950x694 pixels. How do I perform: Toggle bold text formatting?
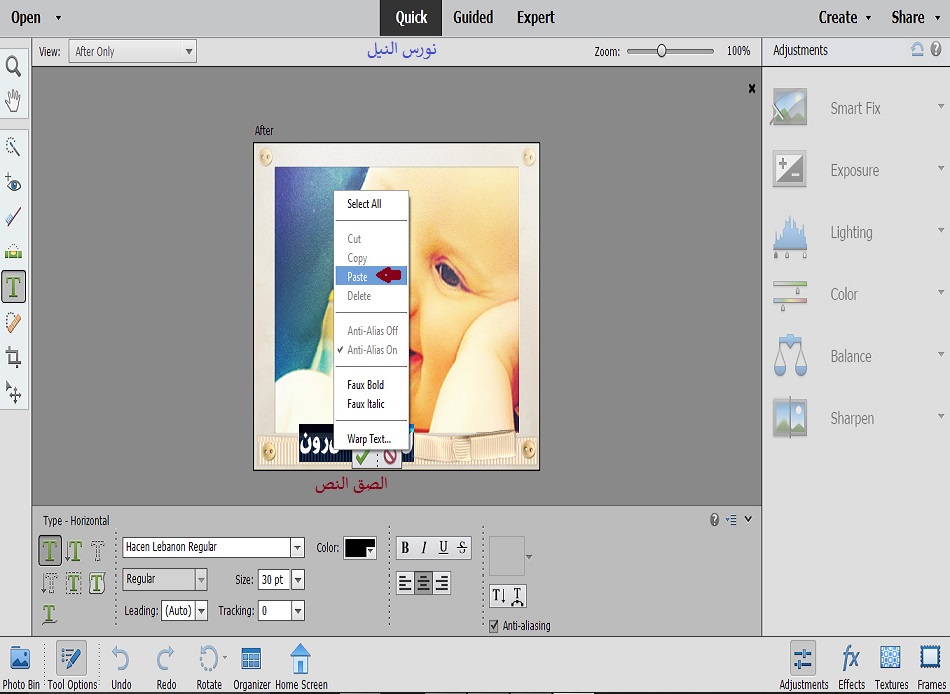click(x=405, y=547)
